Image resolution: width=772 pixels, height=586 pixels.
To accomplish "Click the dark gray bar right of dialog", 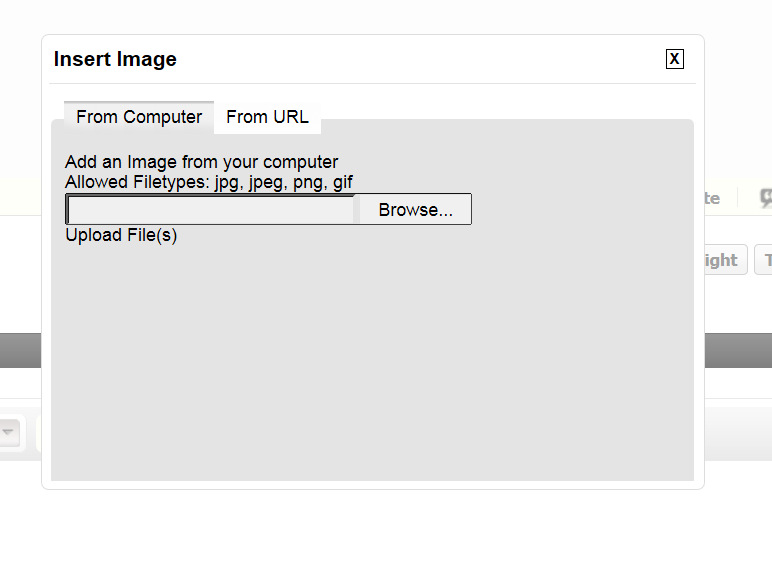I will 738,350.
